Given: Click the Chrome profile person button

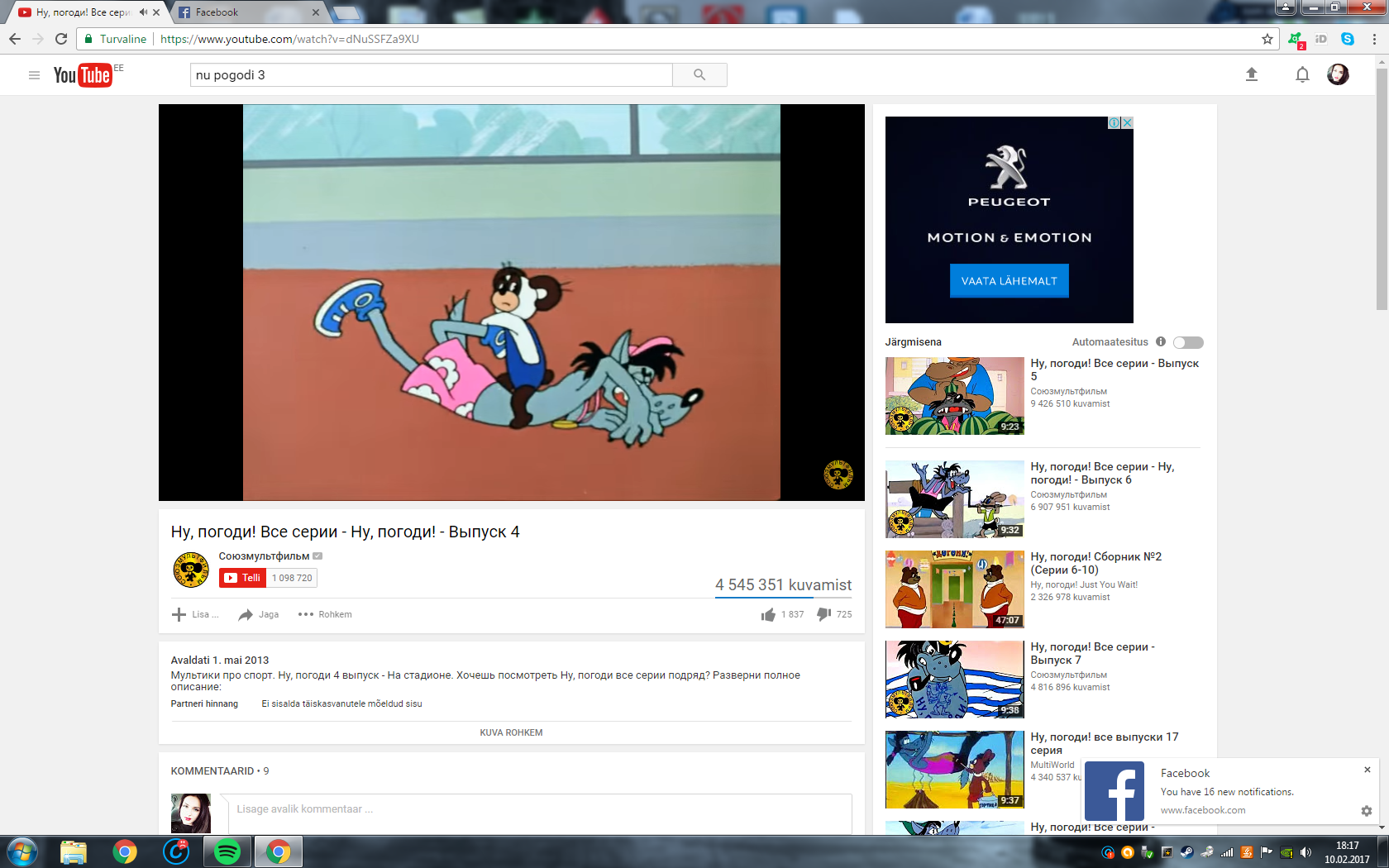Looking at the screenshot, I should coord(1286,7).
